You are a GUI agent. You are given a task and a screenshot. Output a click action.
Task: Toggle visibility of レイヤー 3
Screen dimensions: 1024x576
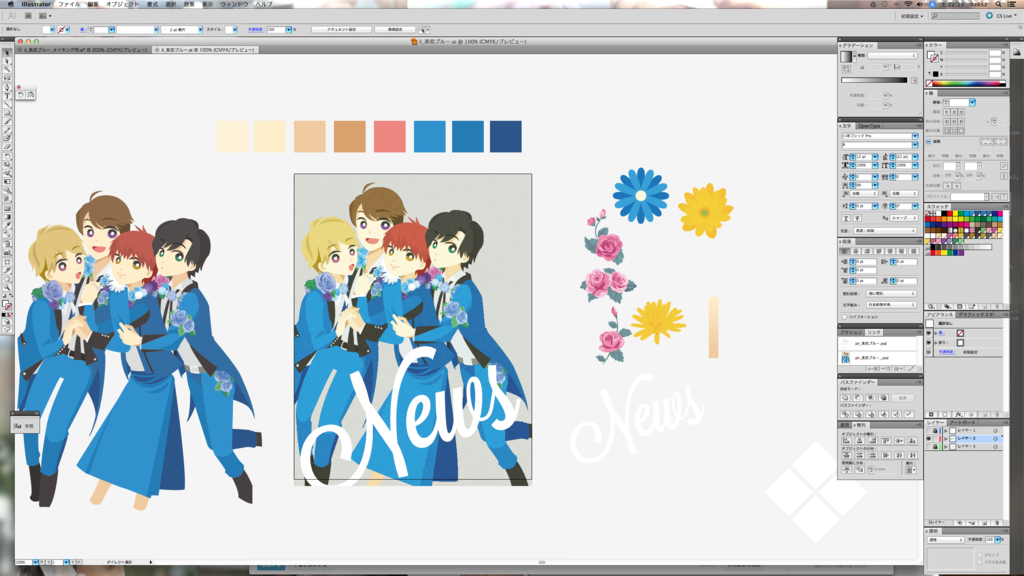929,447
